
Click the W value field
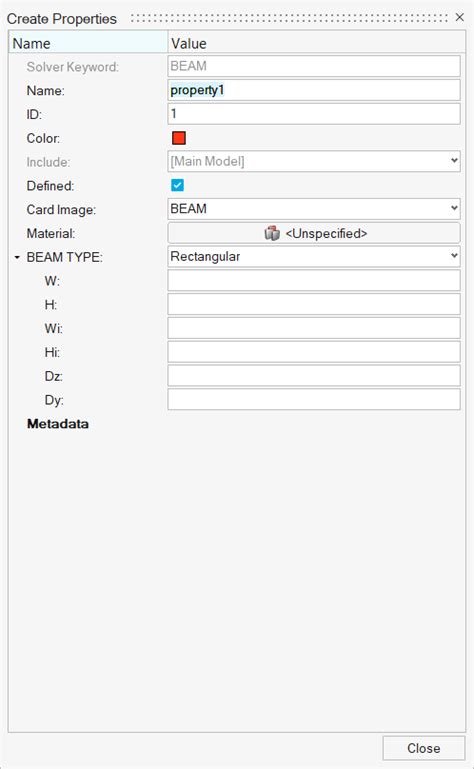314,281
